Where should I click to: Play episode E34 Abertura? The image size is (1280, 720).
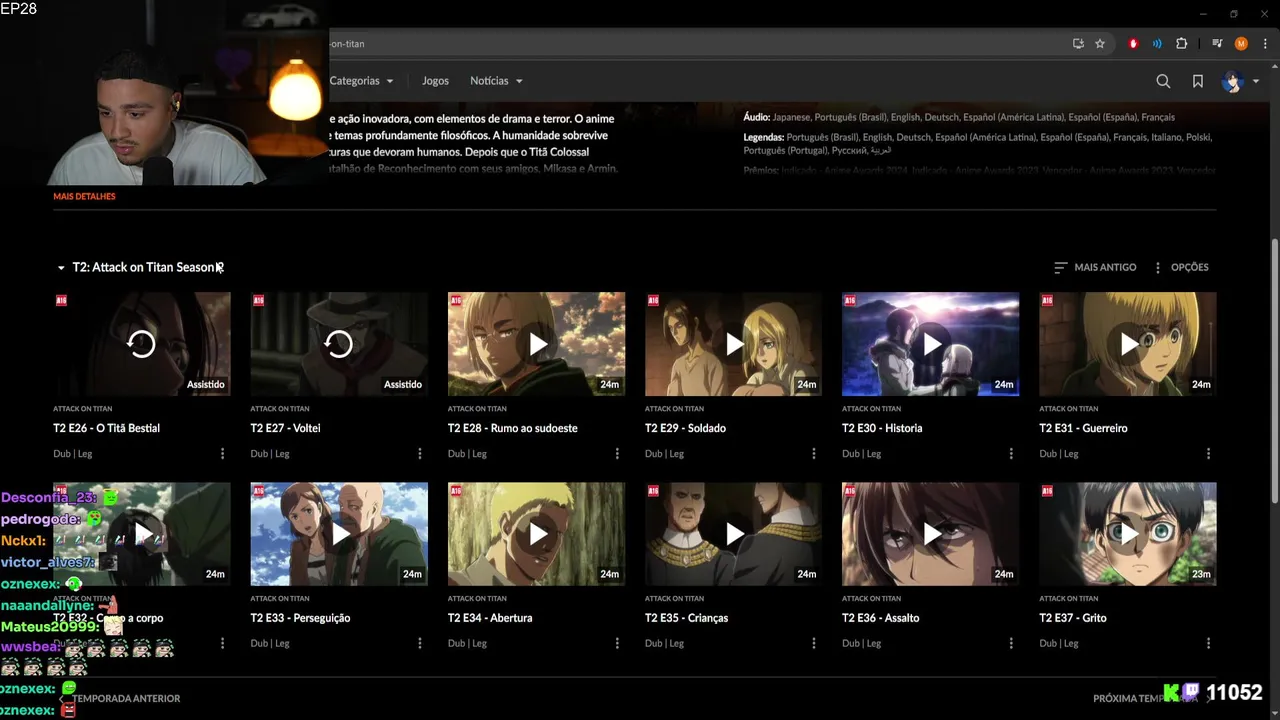tap(537, 534)
